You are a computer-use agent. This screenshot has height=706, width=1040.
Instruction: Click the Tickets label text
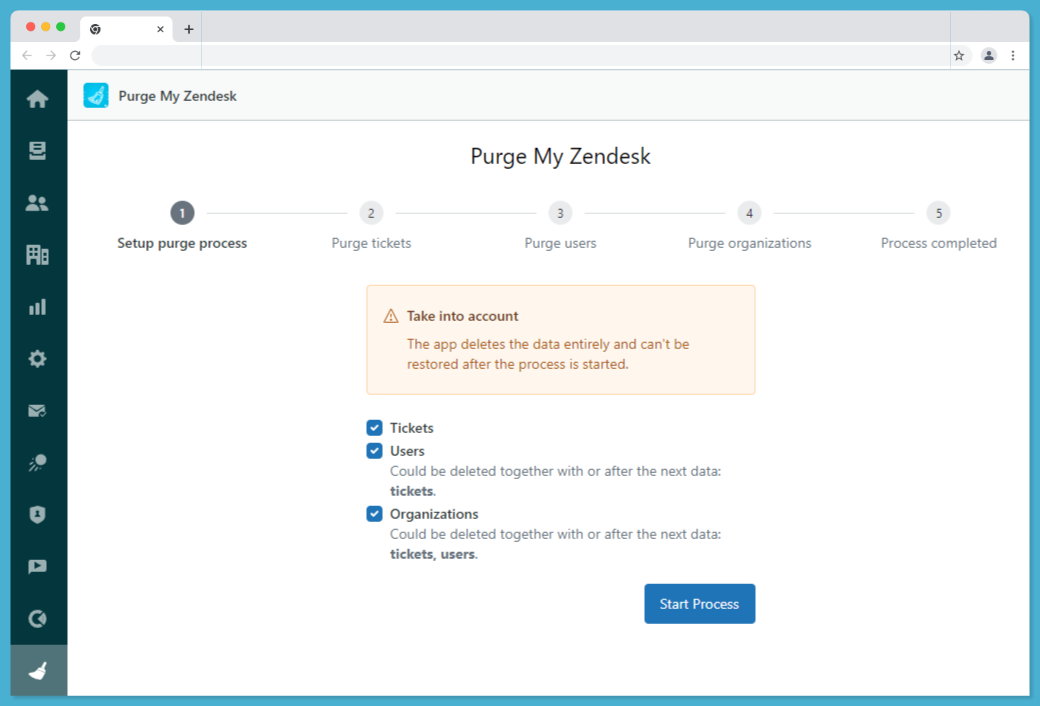[411, 428]
